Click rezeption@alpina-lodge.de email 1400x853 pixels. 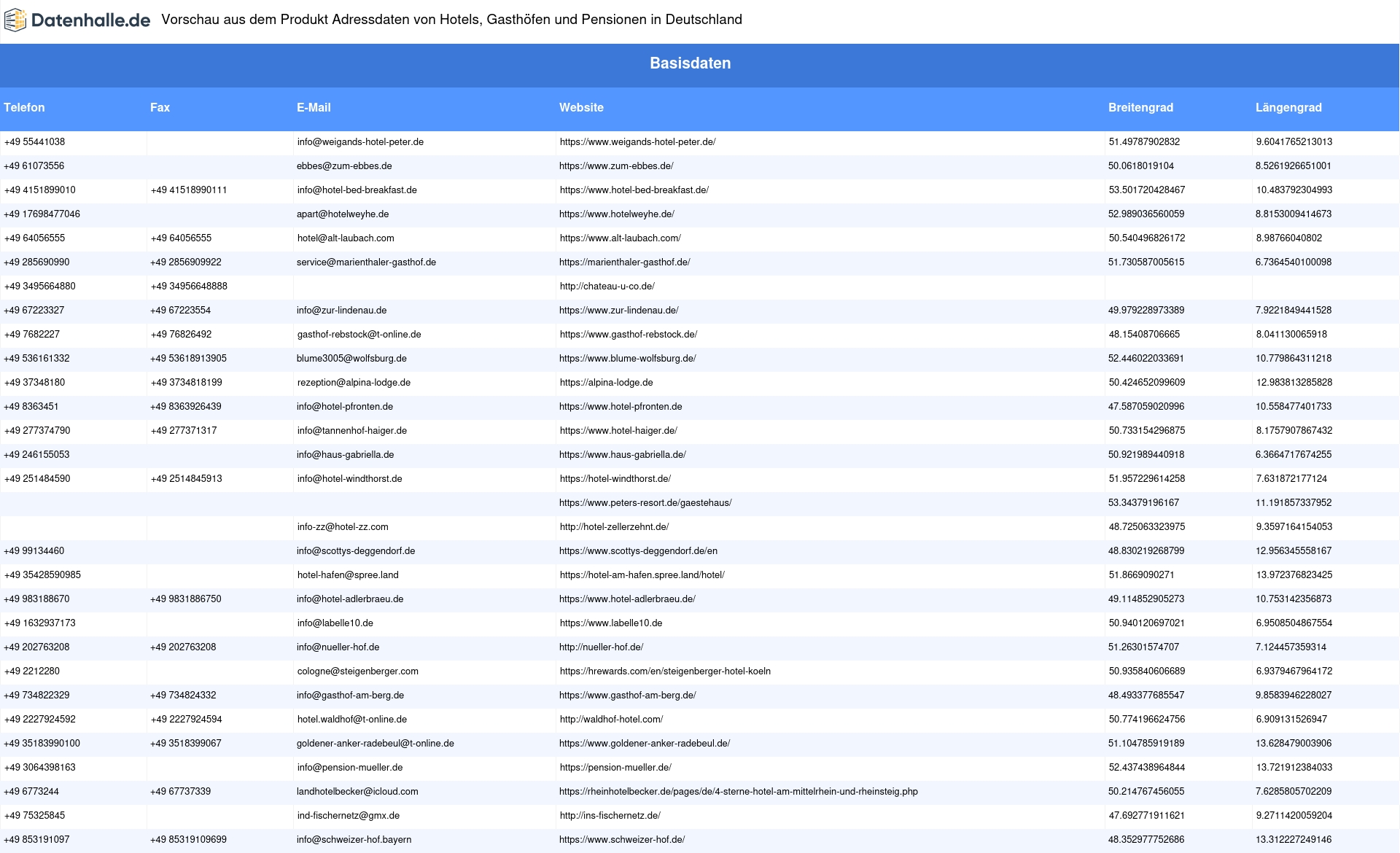354,383
